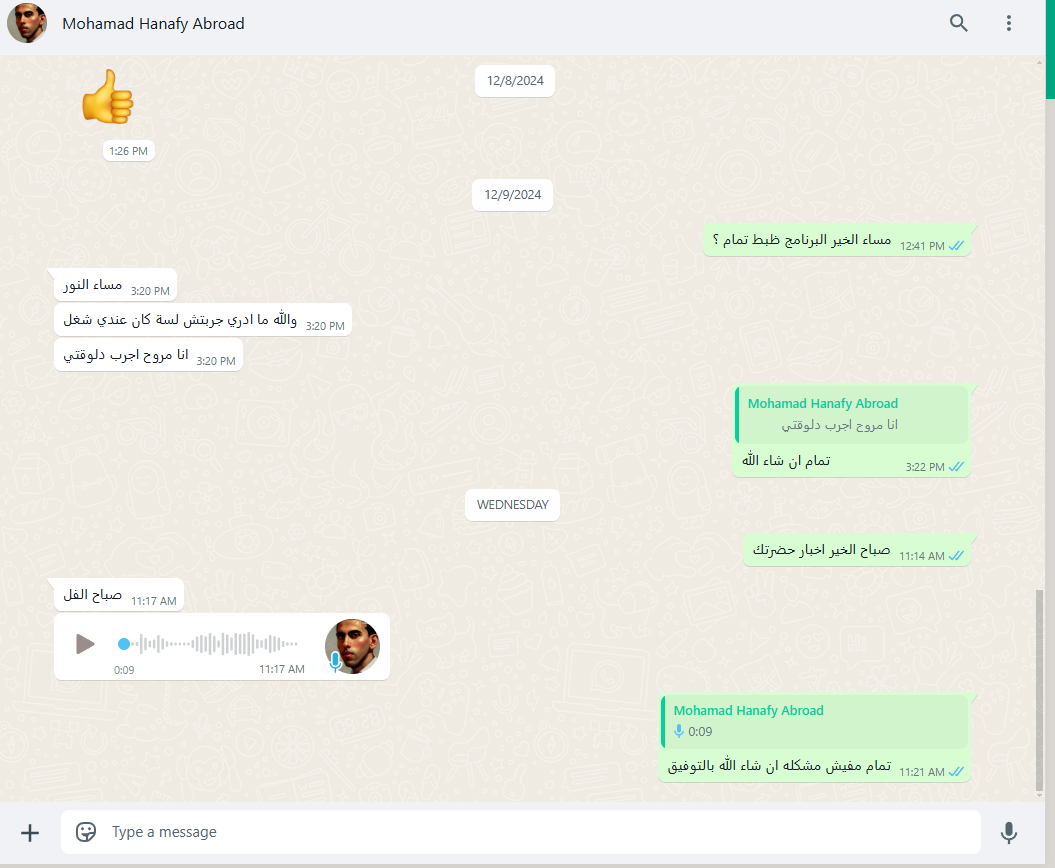Click the sender avatar on voice message
This screenshot has width=1055, height=868.
(353, 646)
